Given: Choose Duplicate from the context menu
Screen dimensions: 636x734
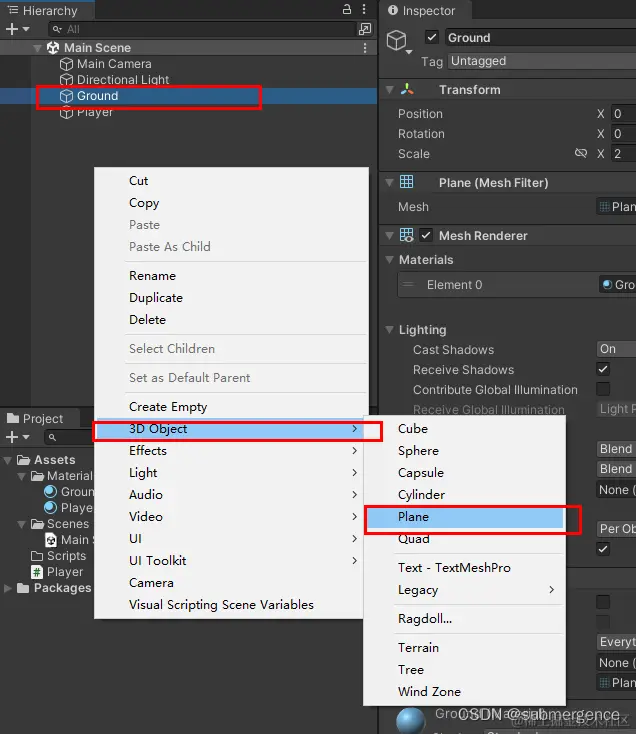Looking at the screenshot, I should (x=156, y=298).
